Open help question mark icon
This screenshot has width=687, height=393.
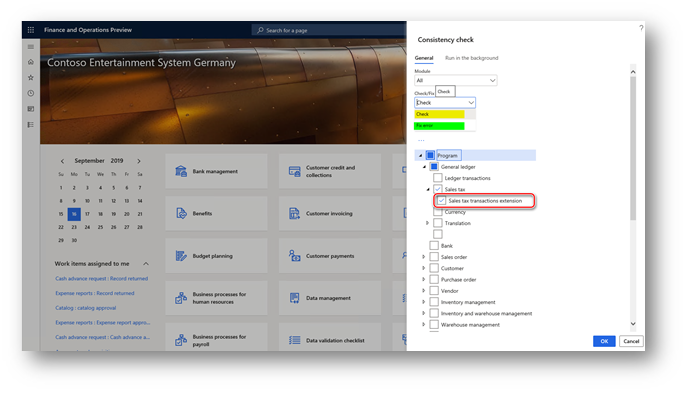(x=641, y=28)
